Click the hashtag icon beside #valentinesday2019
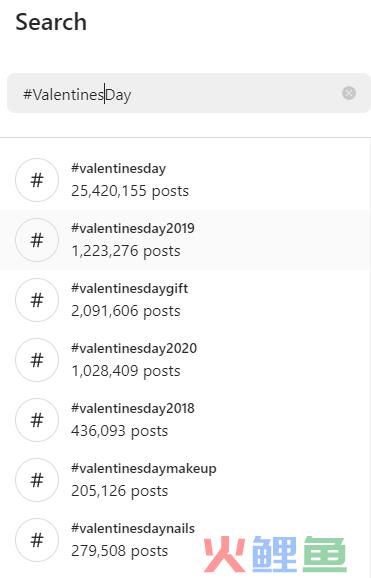 (x=37, y=240)
